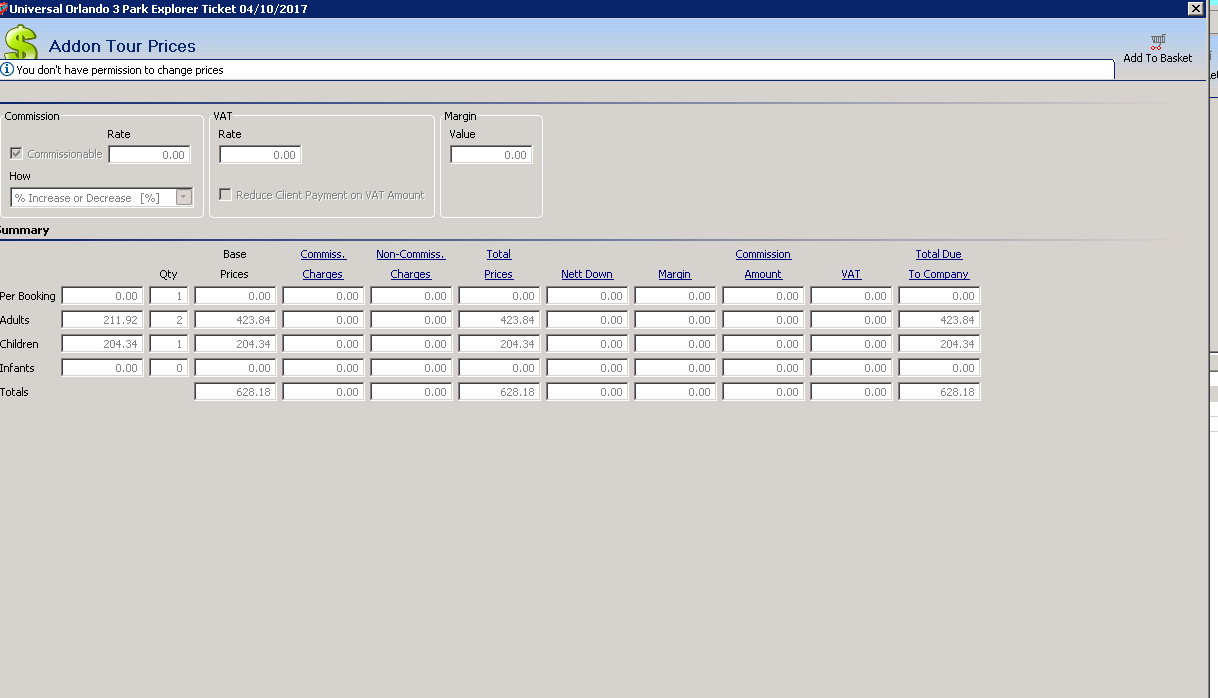This screenshot has height=698, width=1218.
Task: Click the Addon Tour Prices heading
Action: point(122,46)
